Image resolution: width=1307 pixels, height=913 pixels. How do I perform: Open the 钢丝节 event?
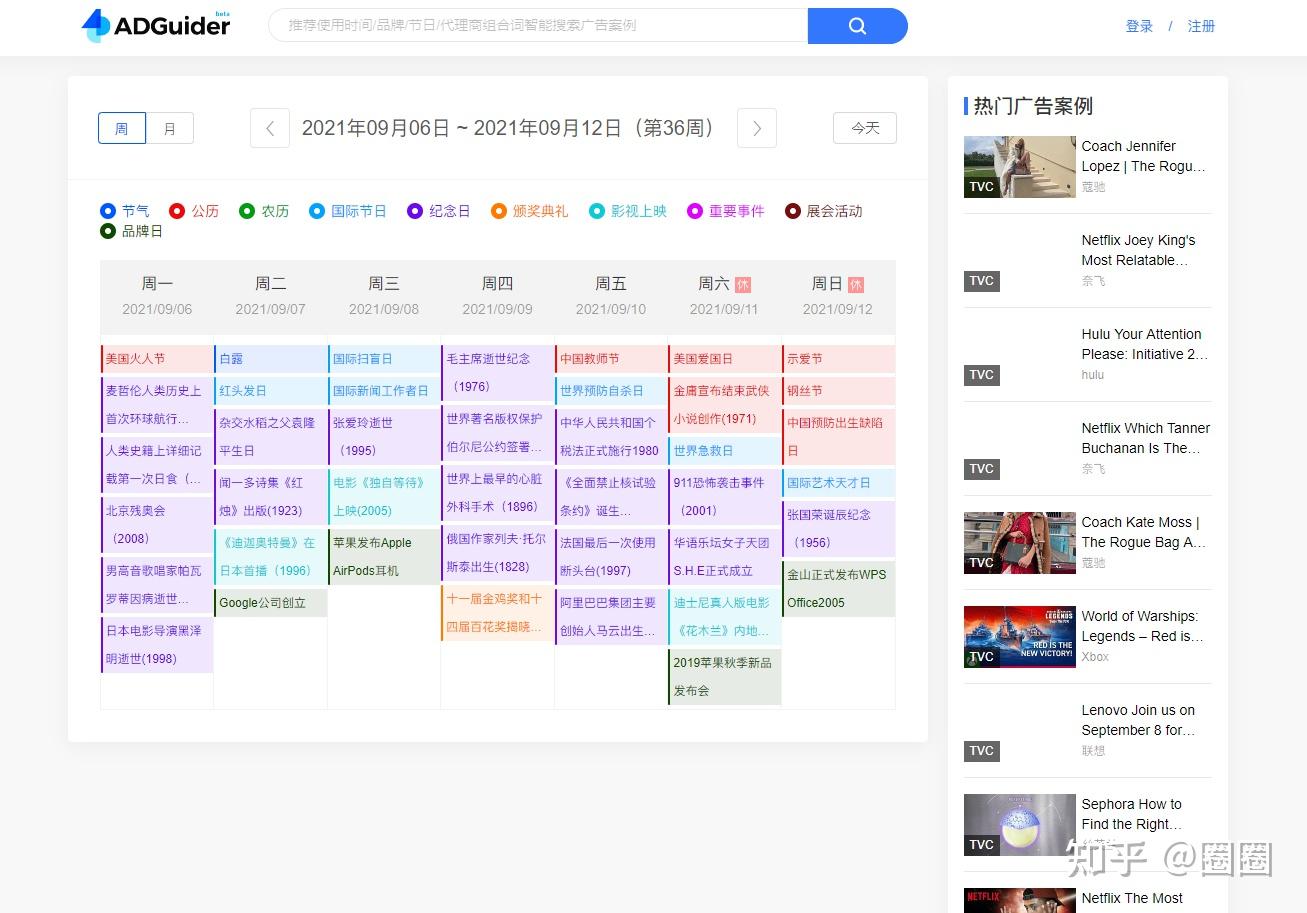838,391
